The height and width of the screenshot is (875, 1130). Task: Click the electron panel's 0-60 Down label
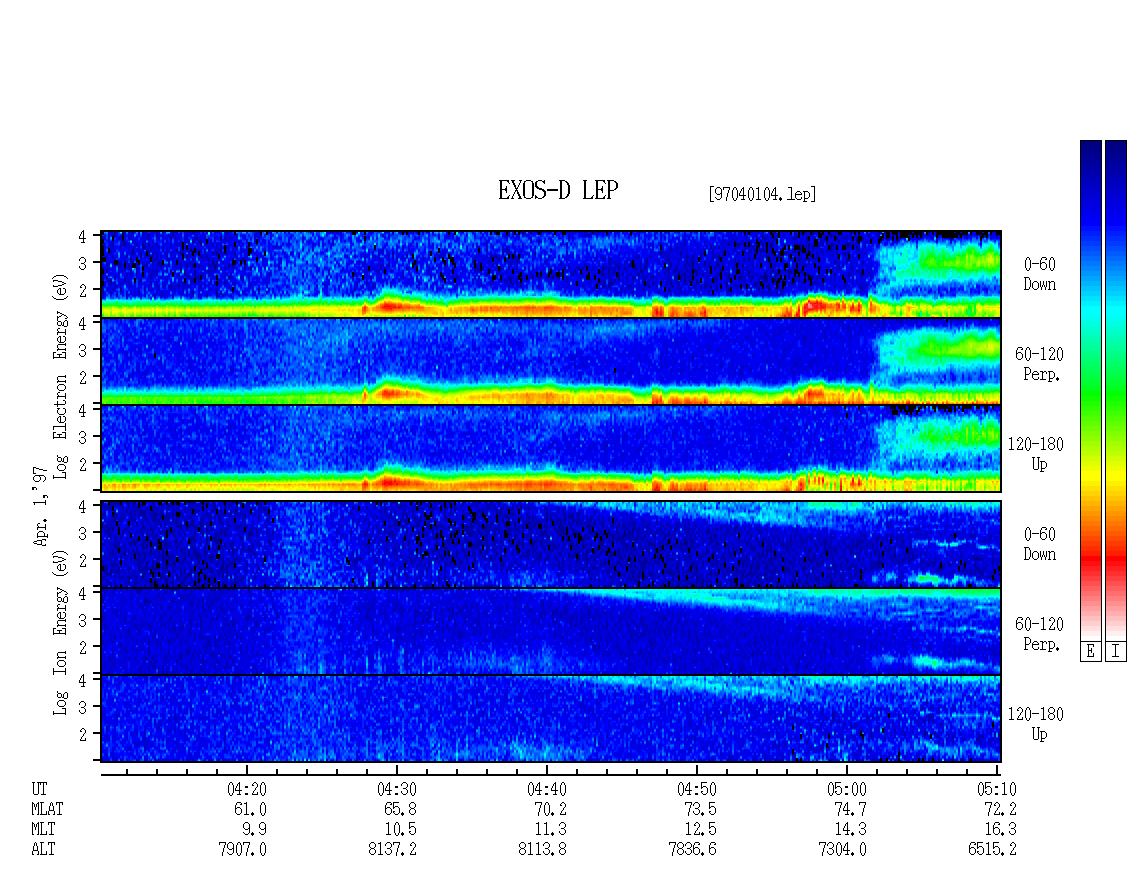tap(1039, 274)
